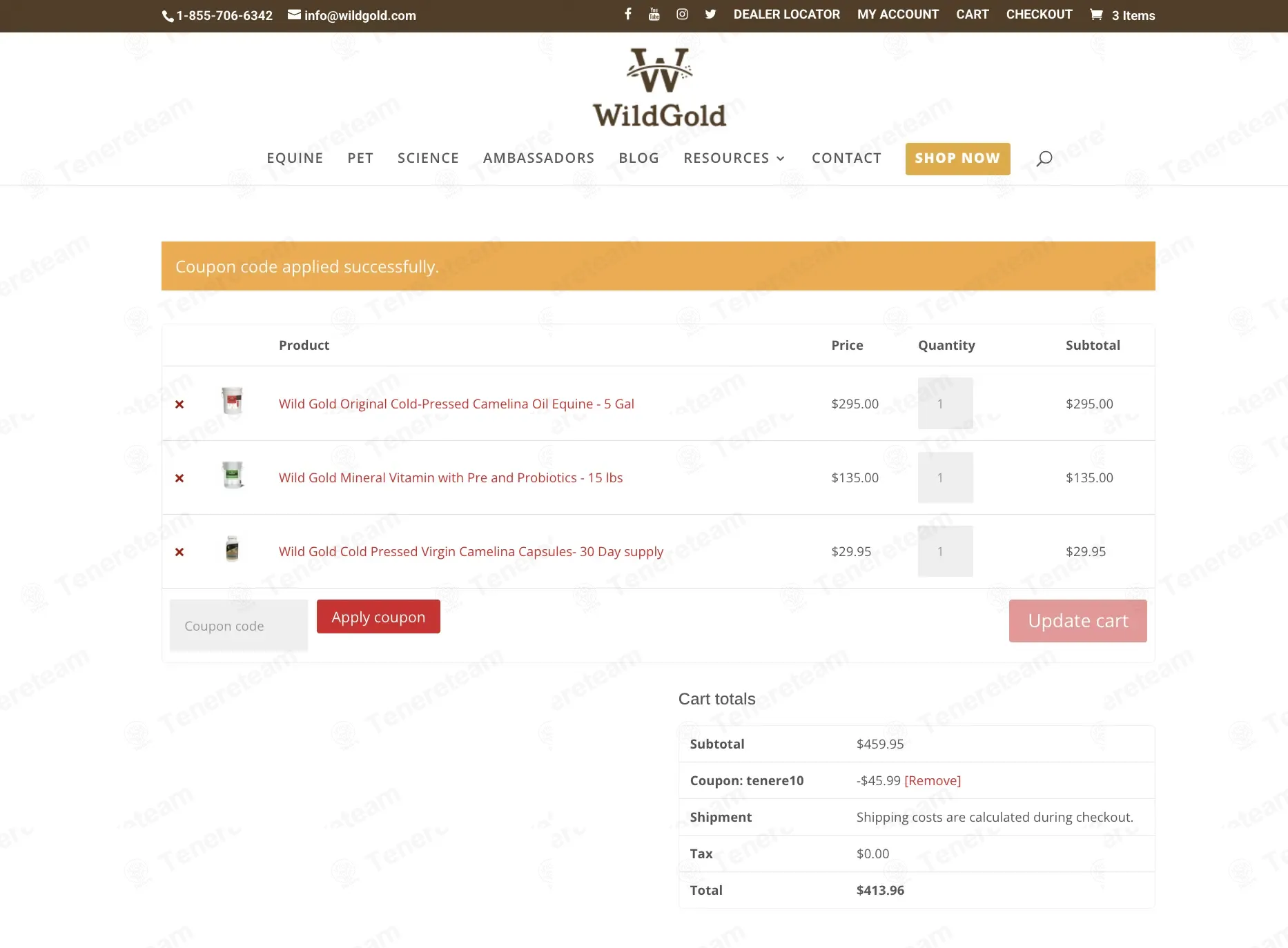This screenshot has width=1288, height=948.
Task: Edit quantity for Camelina Oil Equine
Action: click(x=945, y=404)
